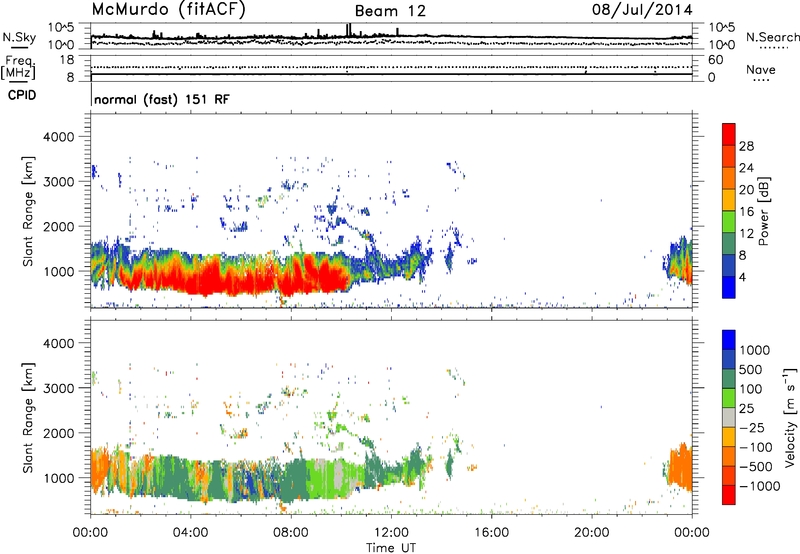Click the 3000 tick in velocity panel
Screen dimensions: 800x554
[58, 388]
